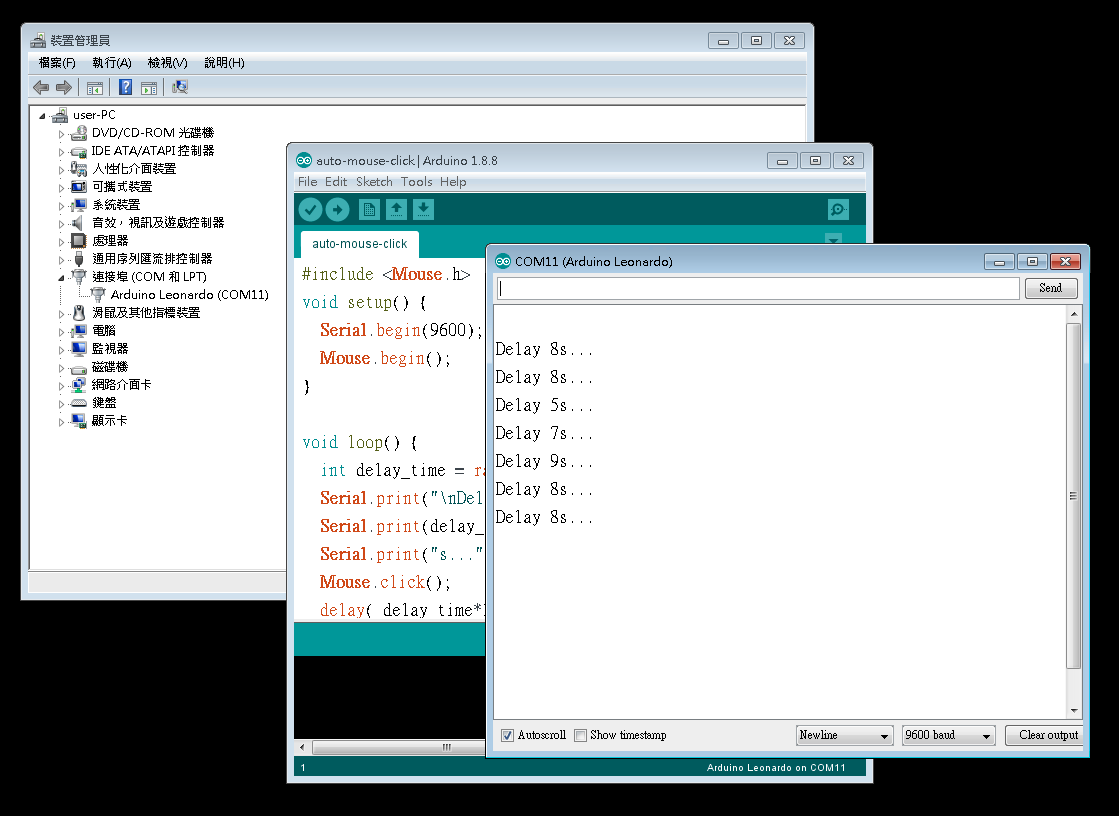The height and width of the screenshot is (816, 1119).
Task: Open the 執行(A) menu in Device Manager
Action: [x=112, y=63]
